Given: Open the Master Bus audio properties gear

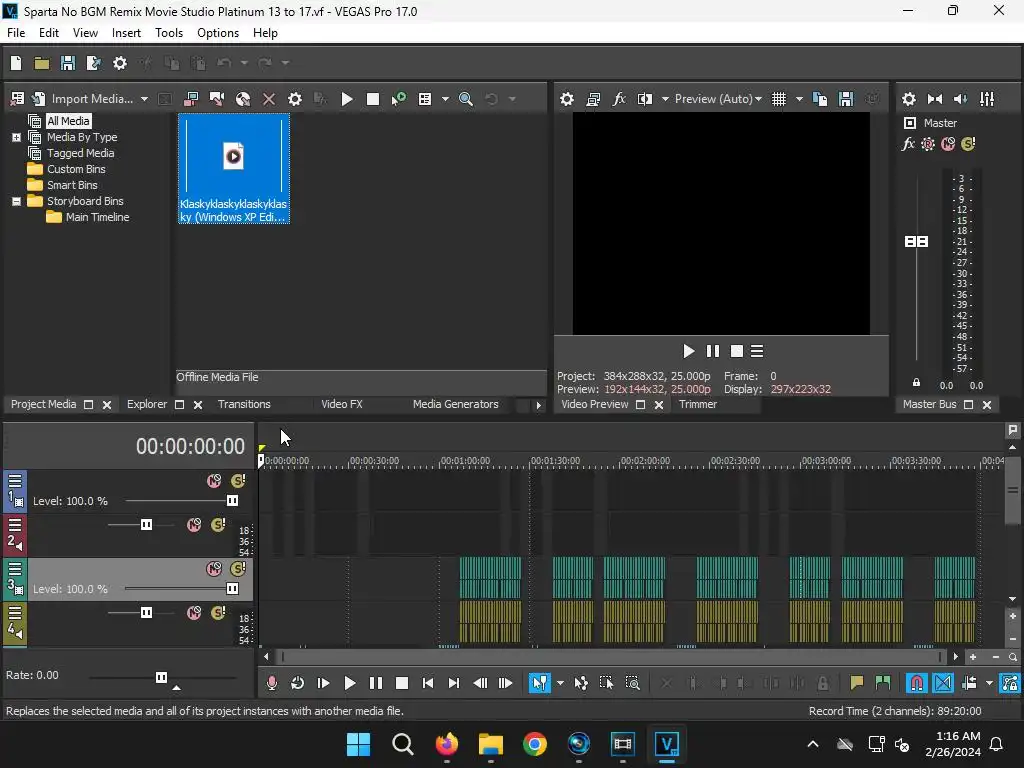Looking at the screenshot, I should tap(908, 99).
